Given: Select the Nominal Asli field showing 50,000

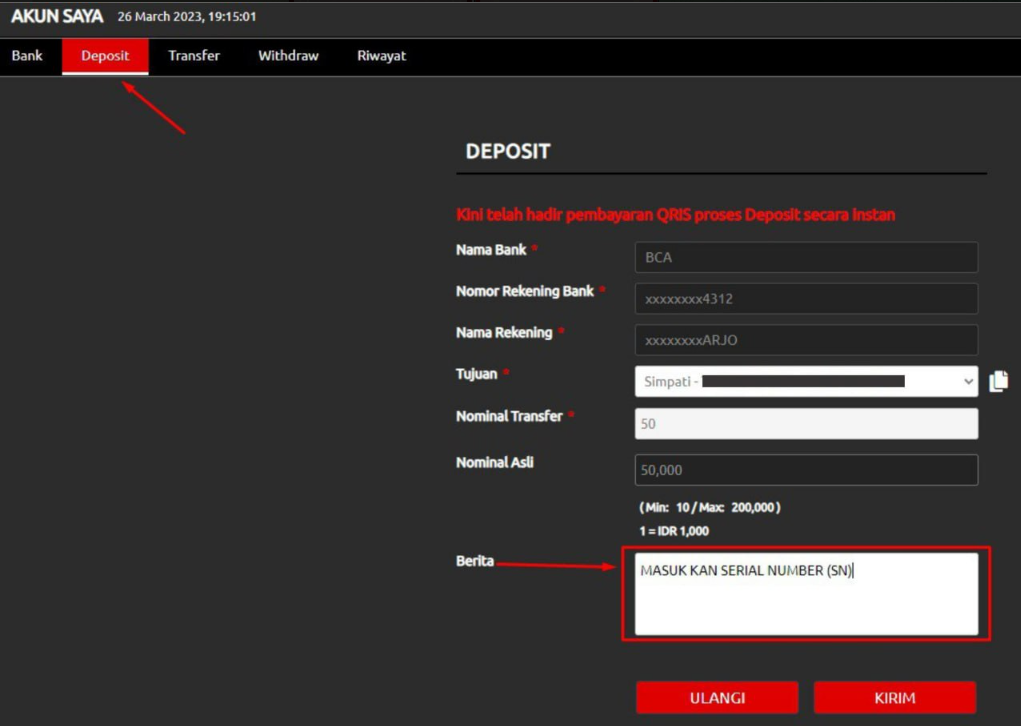Looking at the screenshot, I should 806,470.
